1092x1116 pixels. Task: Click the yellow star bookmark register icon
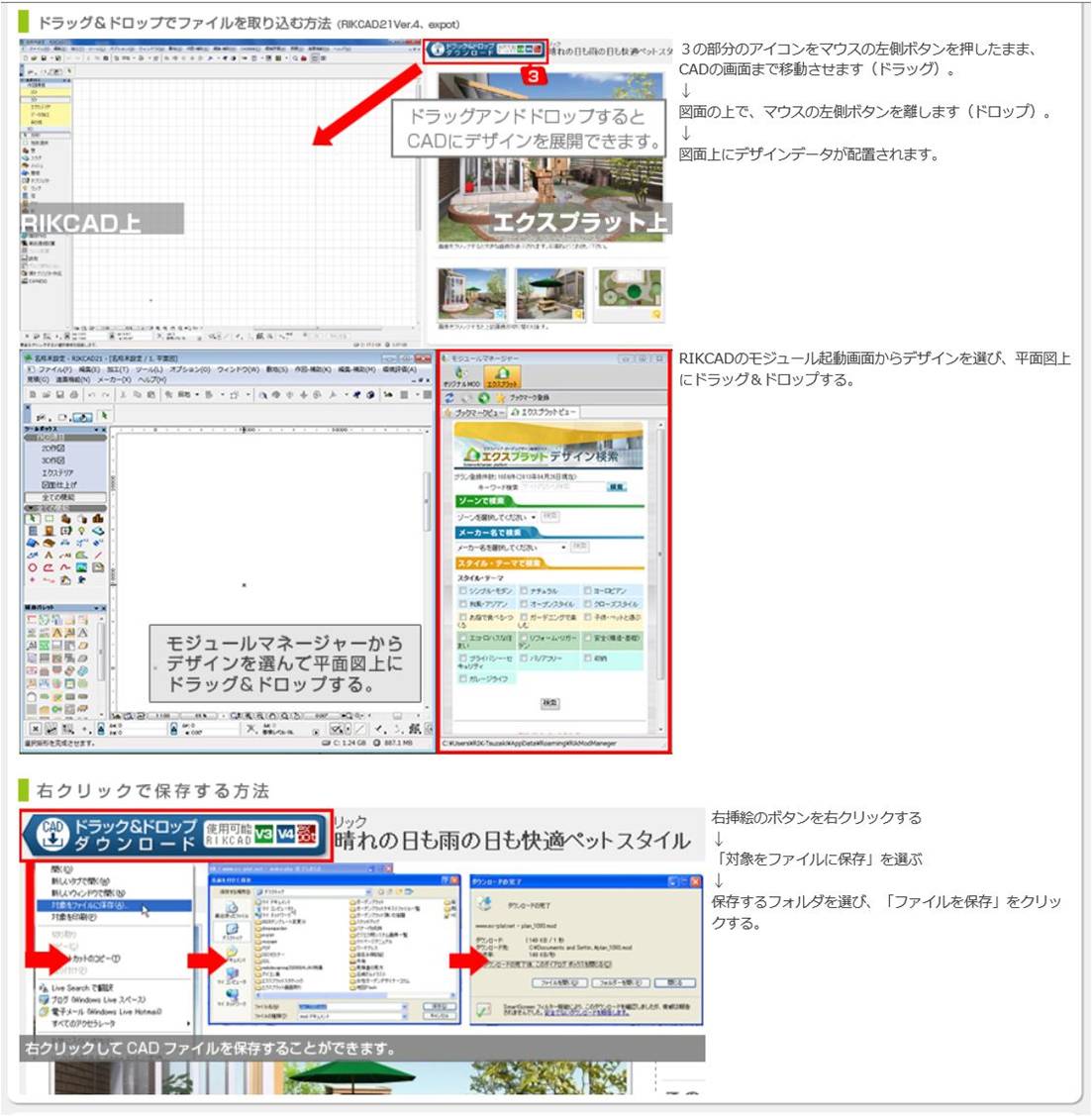coord(499,397)
